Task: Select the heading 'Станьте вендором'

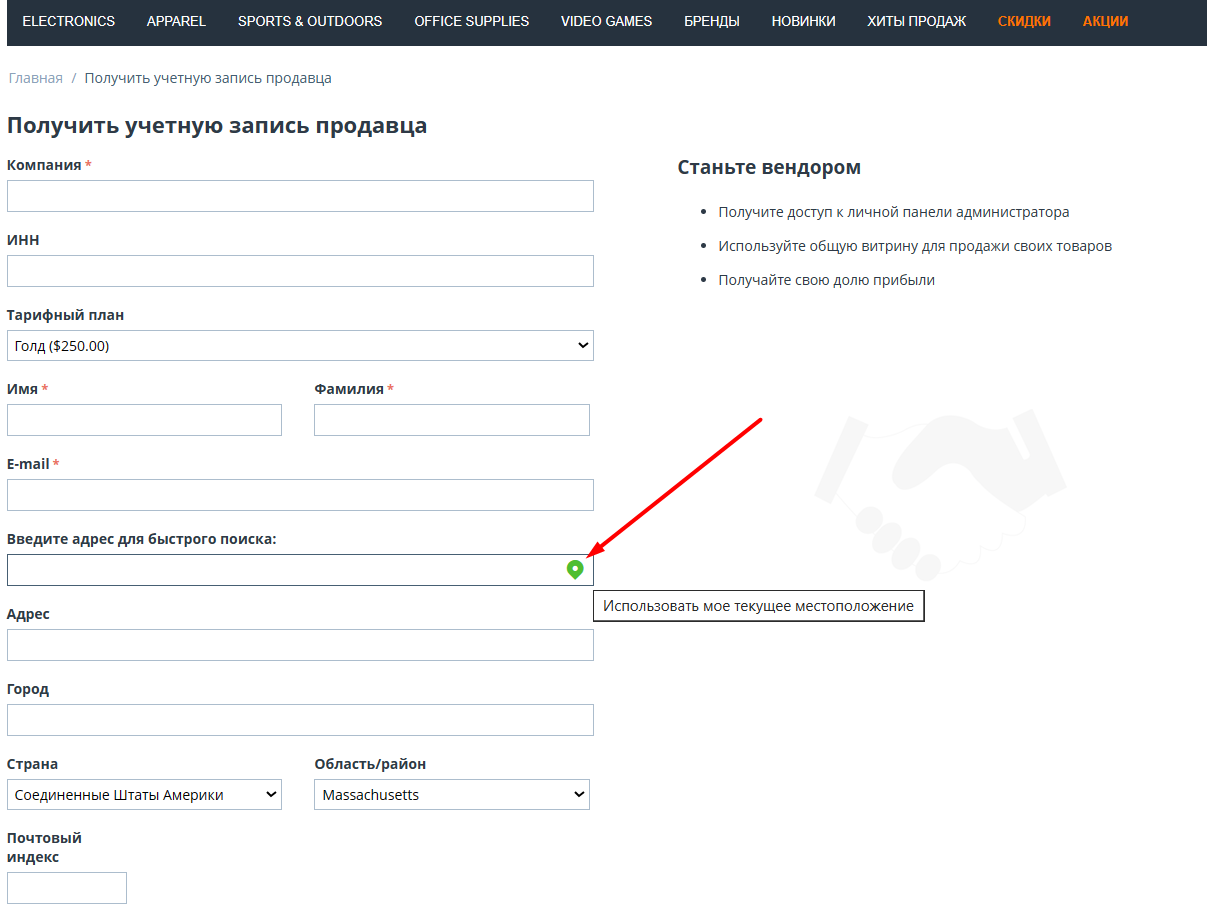Action: (x=769, y=167)
